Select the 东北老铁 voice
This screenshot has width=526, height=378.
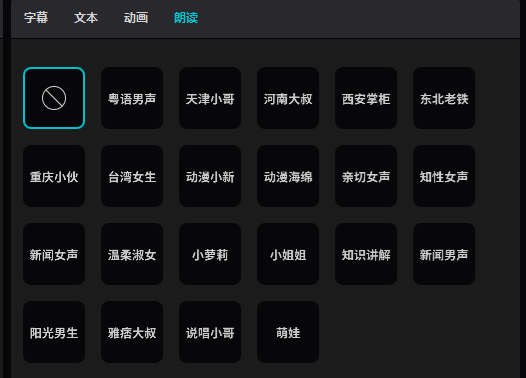click(444, 98)
